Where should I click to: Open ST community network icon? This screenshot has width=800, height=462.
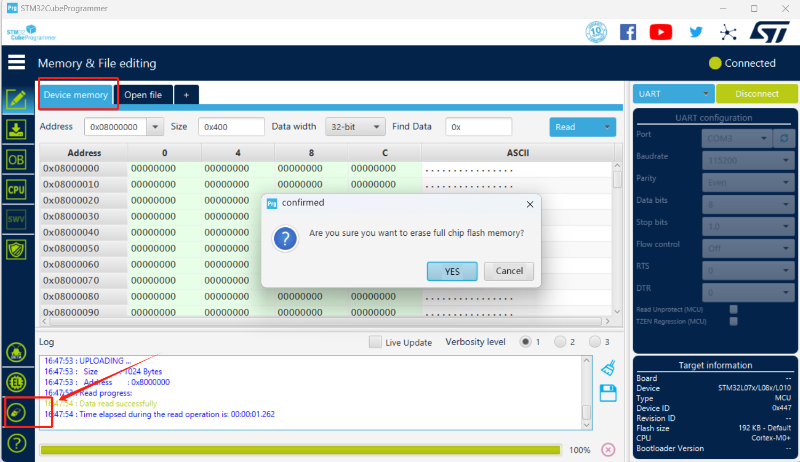pyautogui.click(x=728, y=33)
